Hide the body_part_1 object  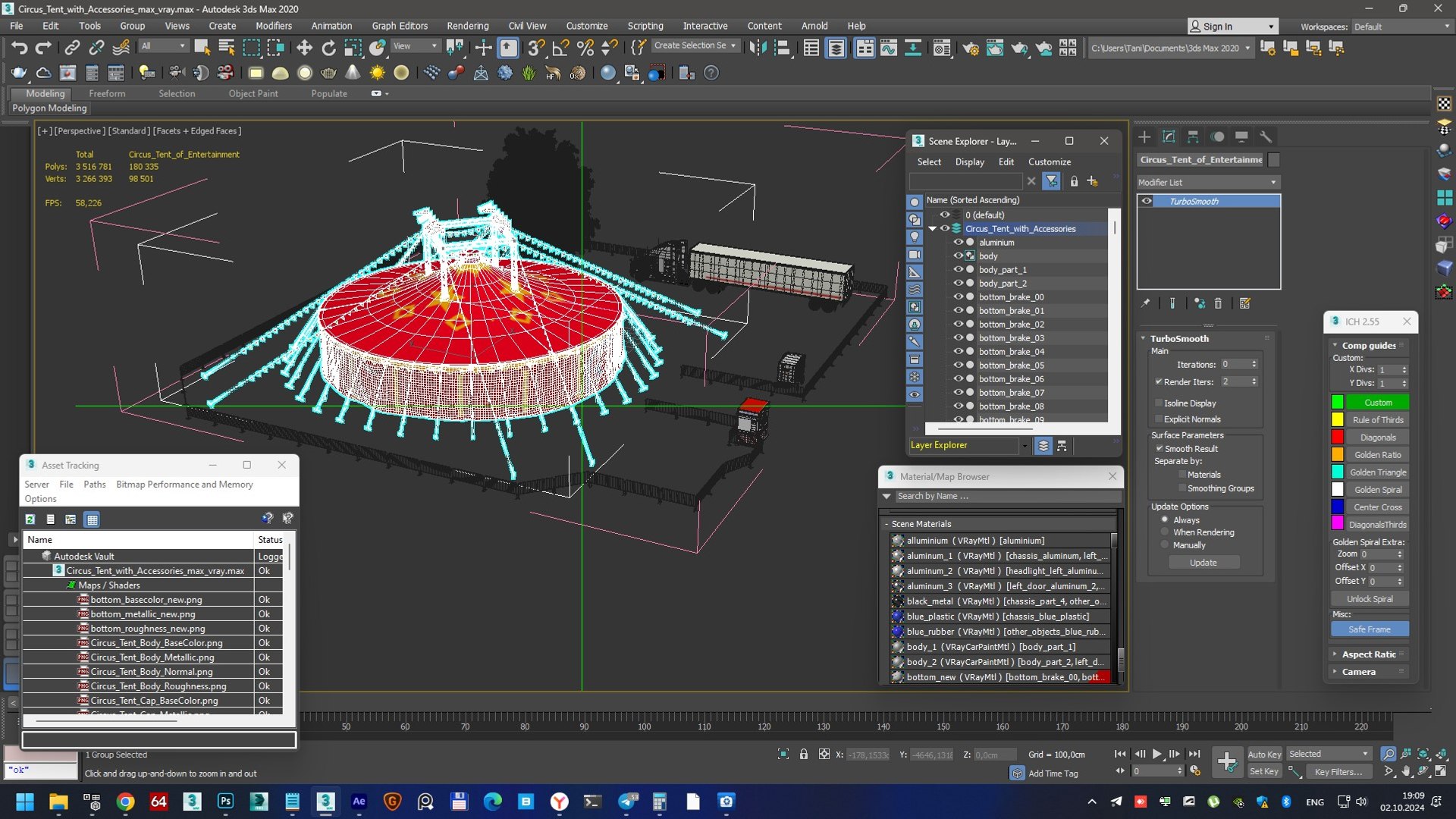coord(958,269)
